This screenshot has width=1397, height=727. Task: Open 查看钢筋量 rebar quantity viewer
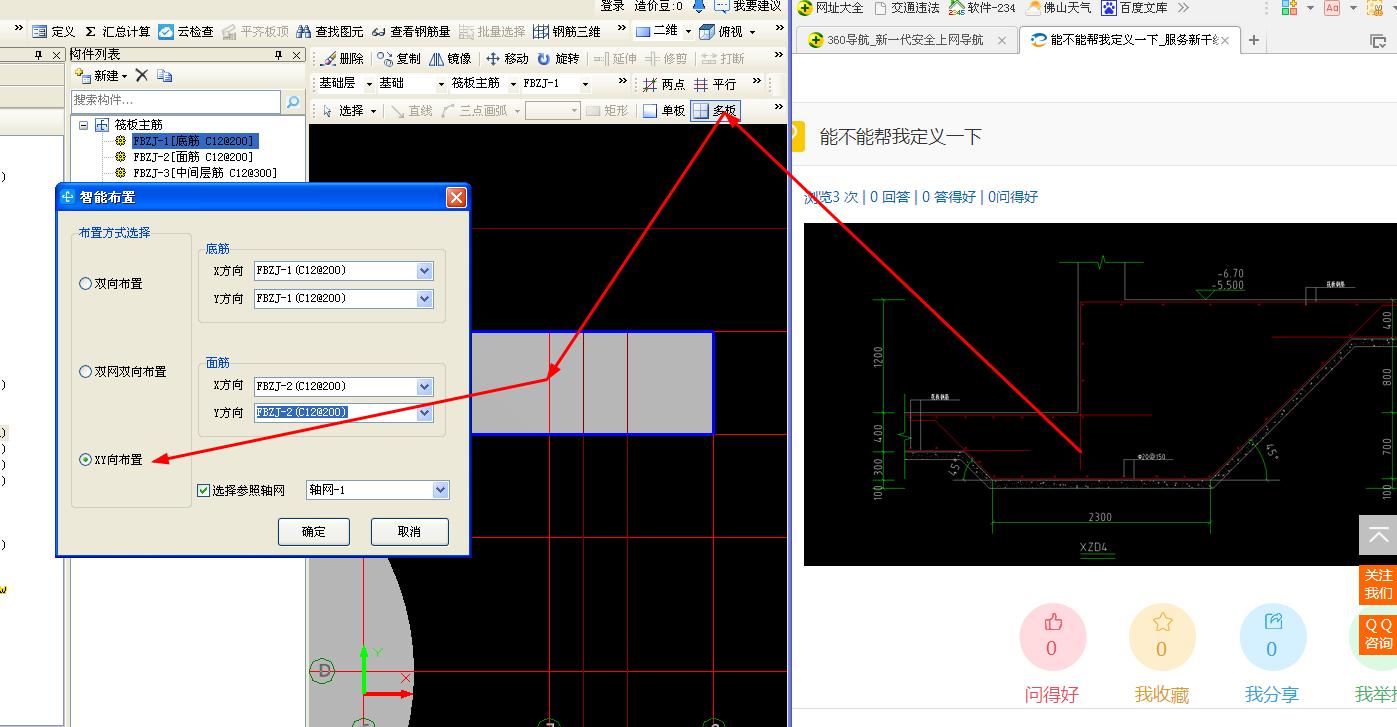(411, 31)
